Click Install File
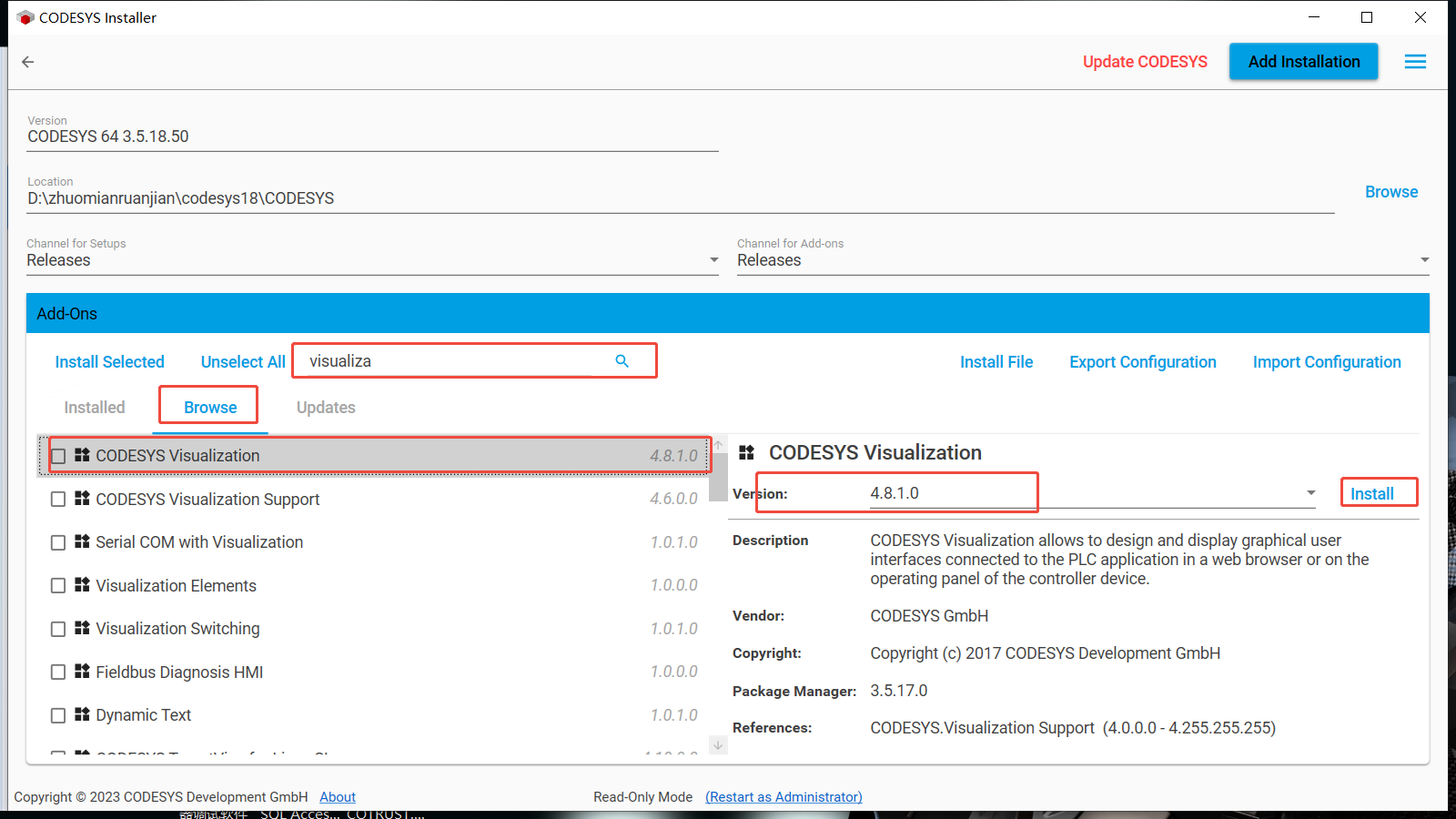The image size is (1456, 819). [996, 362]
